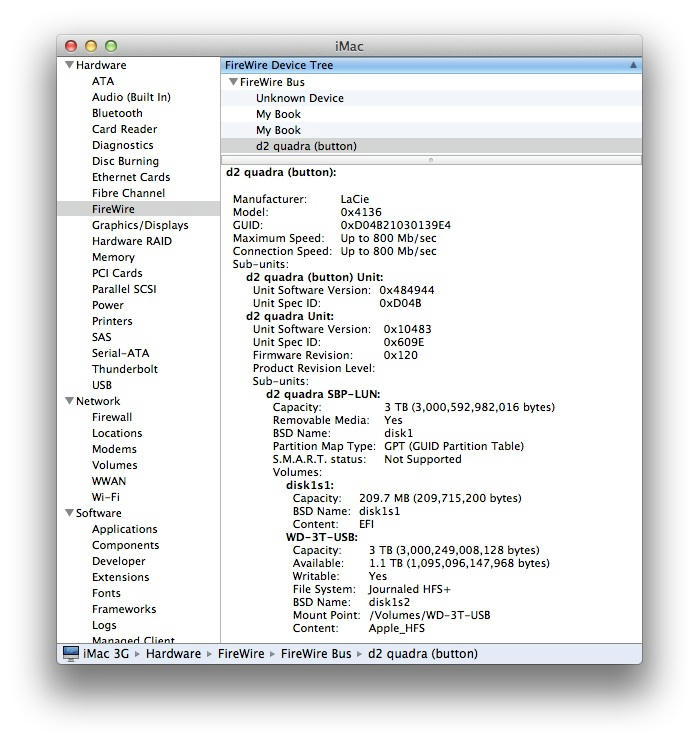Viewport: 699px width, 743px height.
Task: Select Fibre Channel in sidebar
Action: [x=128, y=193]
